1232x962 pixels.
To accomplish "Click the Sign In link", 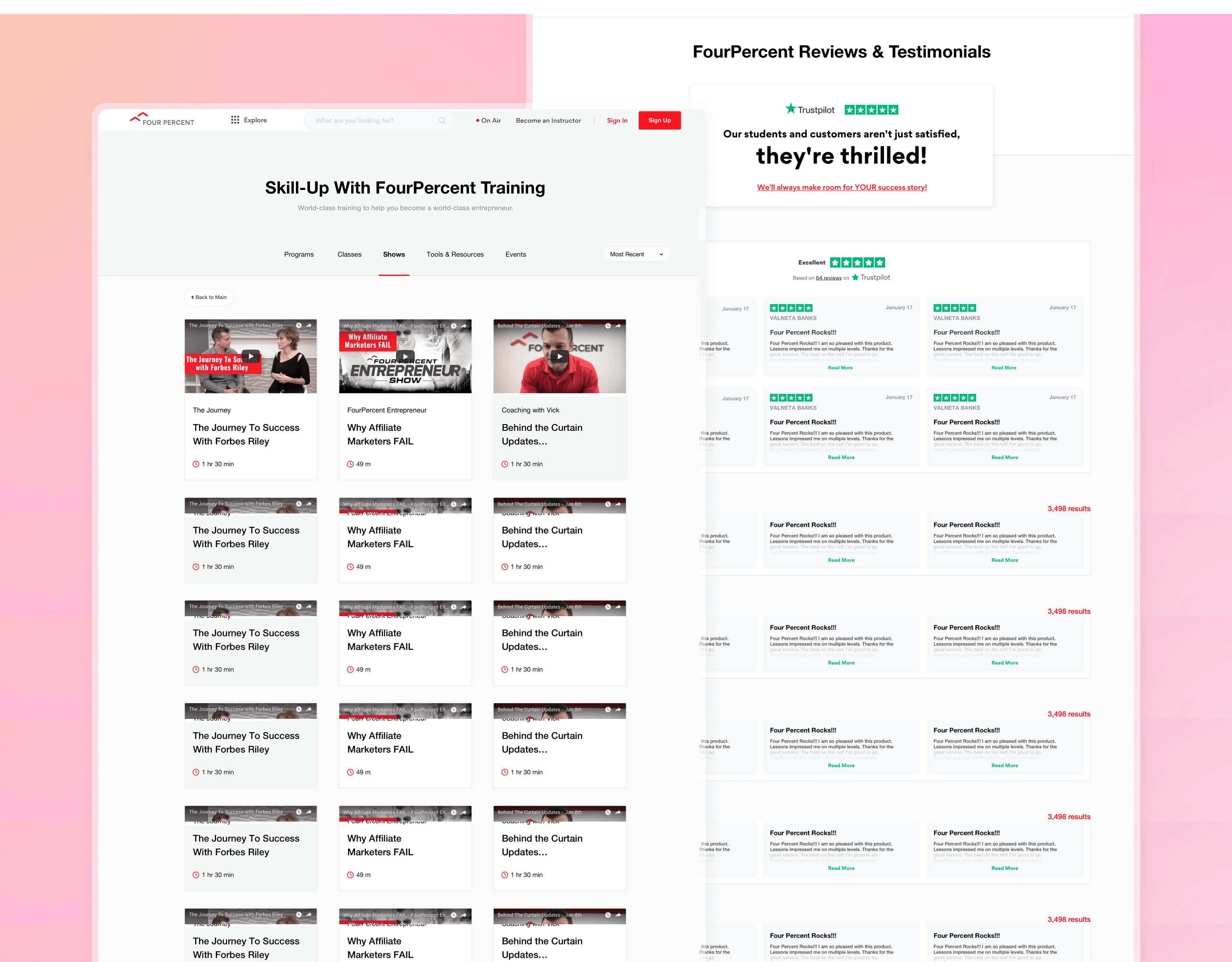I will pyautogui.click(x=616, y=121).
